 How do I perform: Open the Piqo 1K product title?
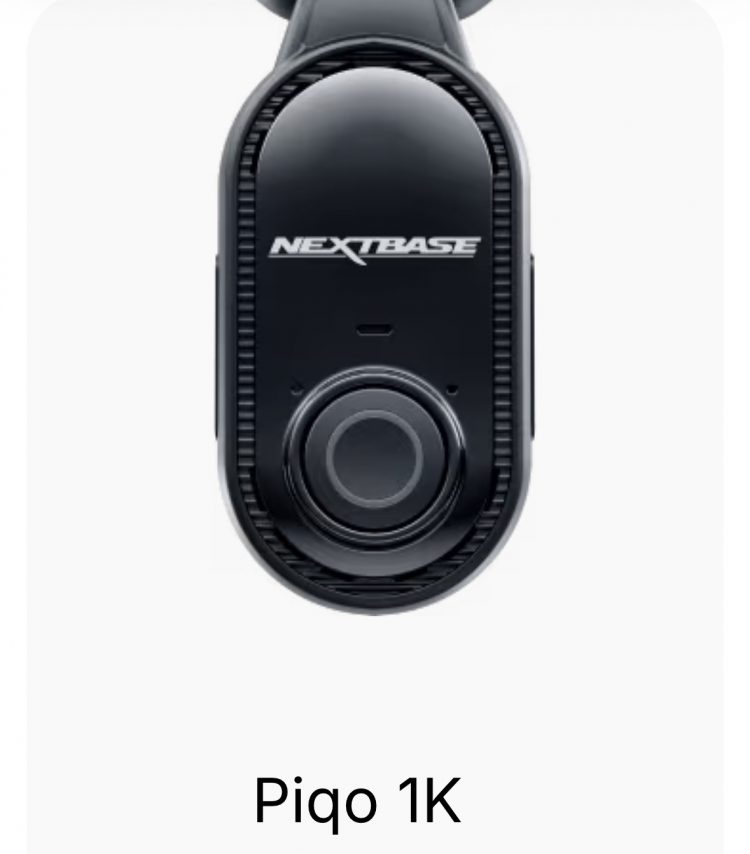point(357,801)
